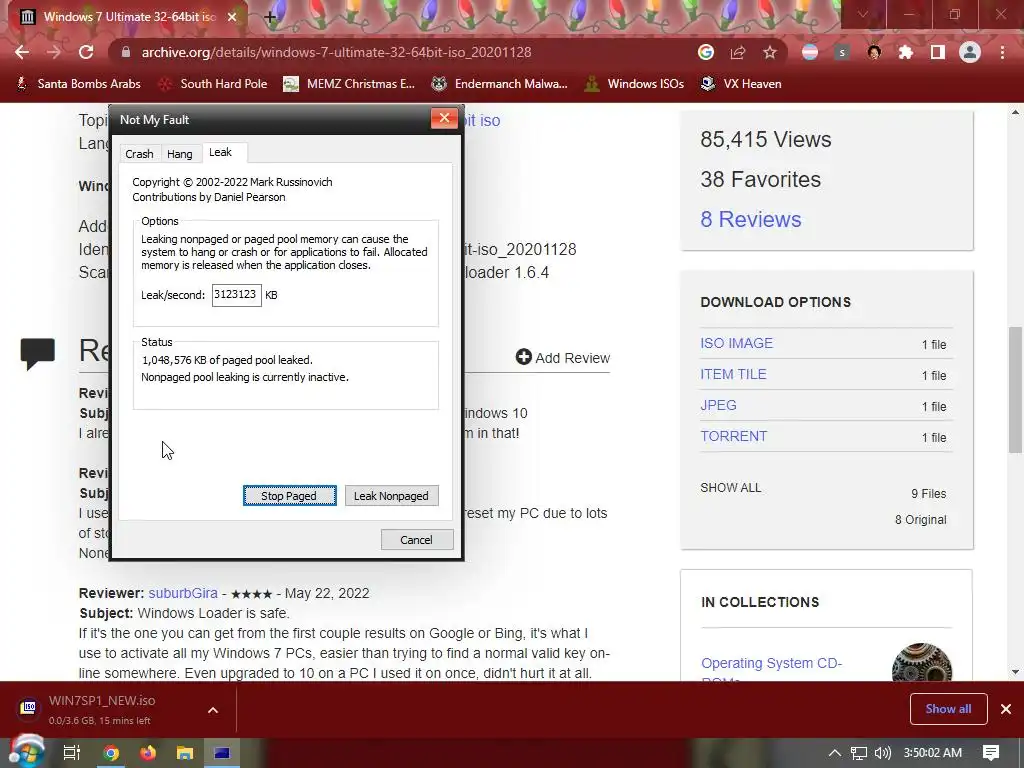Open Endermanch Malware bookmark

pos(499,84)
